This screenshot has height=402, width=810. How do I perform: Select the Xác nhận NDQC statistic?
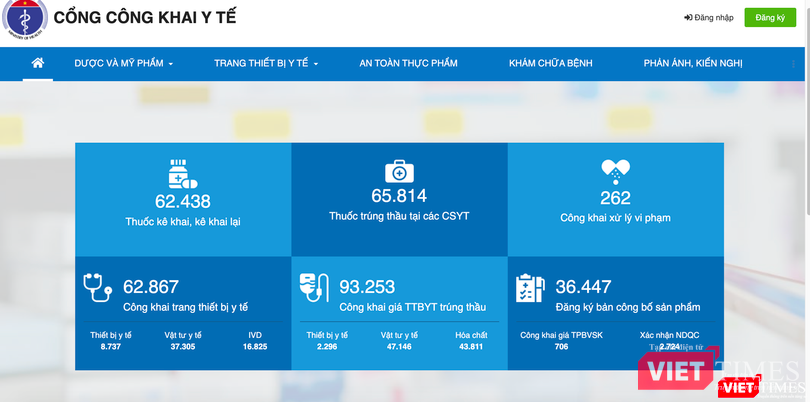click(x=669, y=341)
